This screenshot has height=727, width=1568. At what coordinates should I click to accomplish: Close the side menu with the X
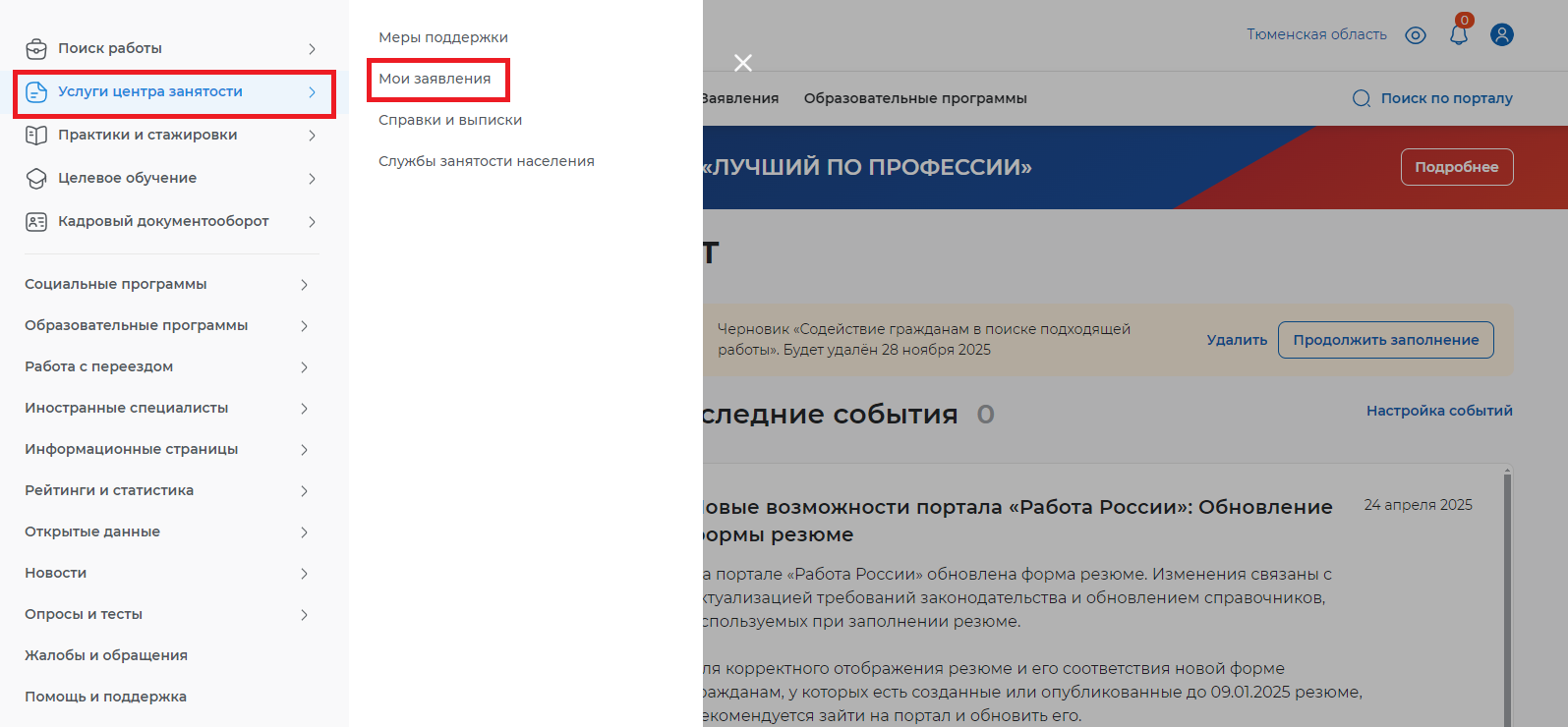point(743,63)
